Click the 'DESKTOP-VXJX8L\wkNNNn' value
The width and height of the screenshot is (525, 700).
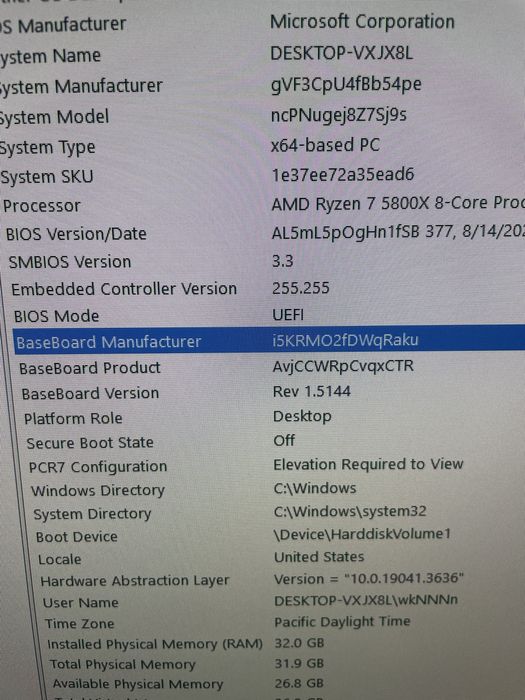(x=366, y=600)
